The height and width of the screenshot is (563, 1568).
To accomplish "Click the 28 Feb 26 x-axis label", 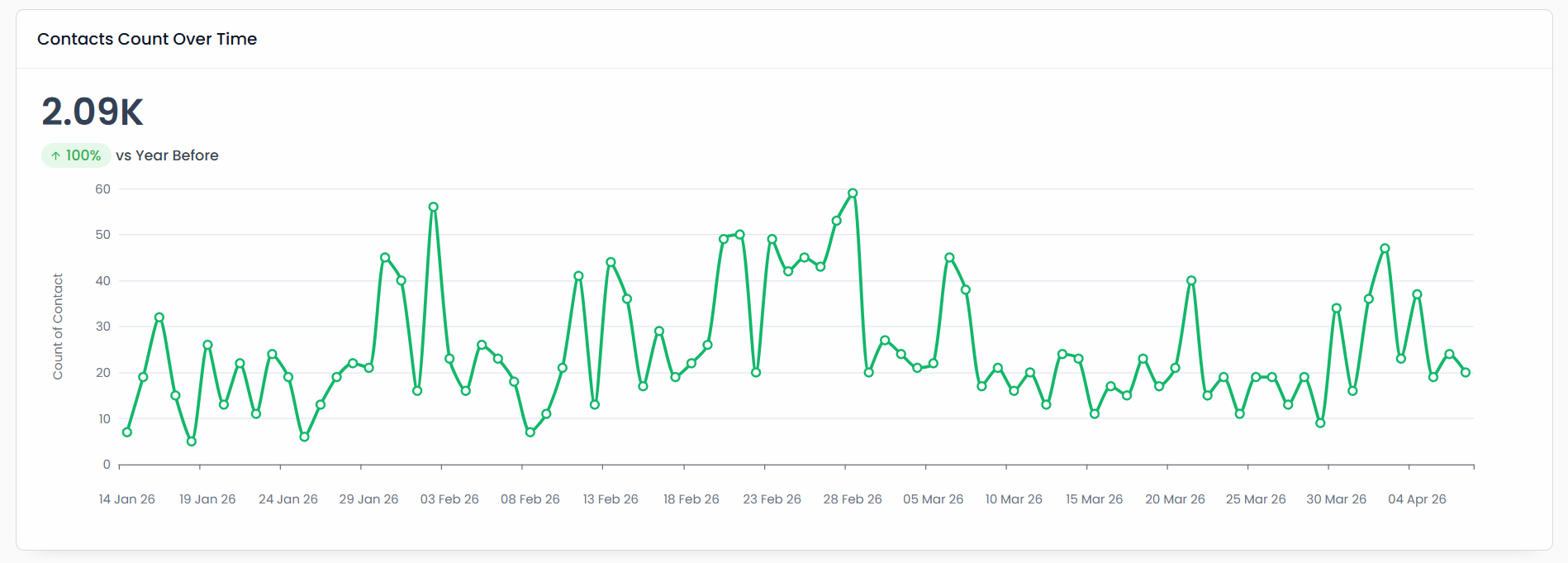I will [x=853, y=499].
